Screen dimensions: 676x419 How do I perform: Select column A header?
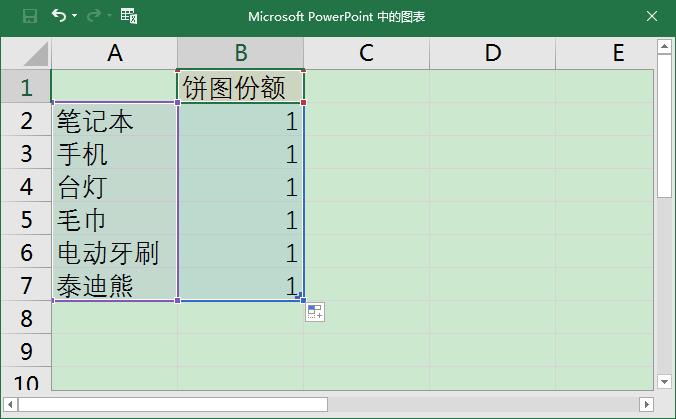pos(115,53)
